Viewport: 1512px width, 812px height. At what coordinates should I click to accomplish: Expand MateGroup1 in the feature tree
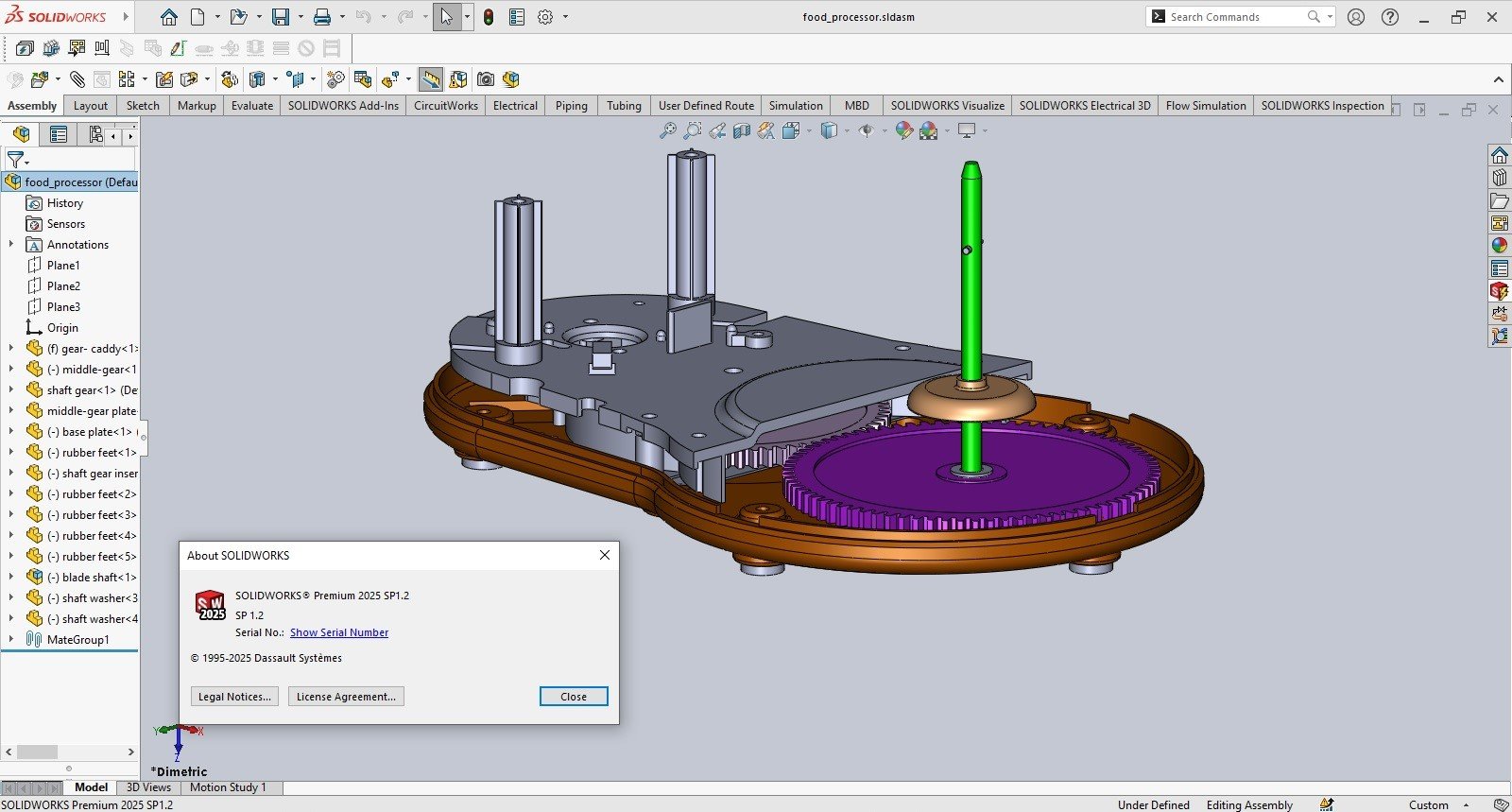tap(11, 639)
